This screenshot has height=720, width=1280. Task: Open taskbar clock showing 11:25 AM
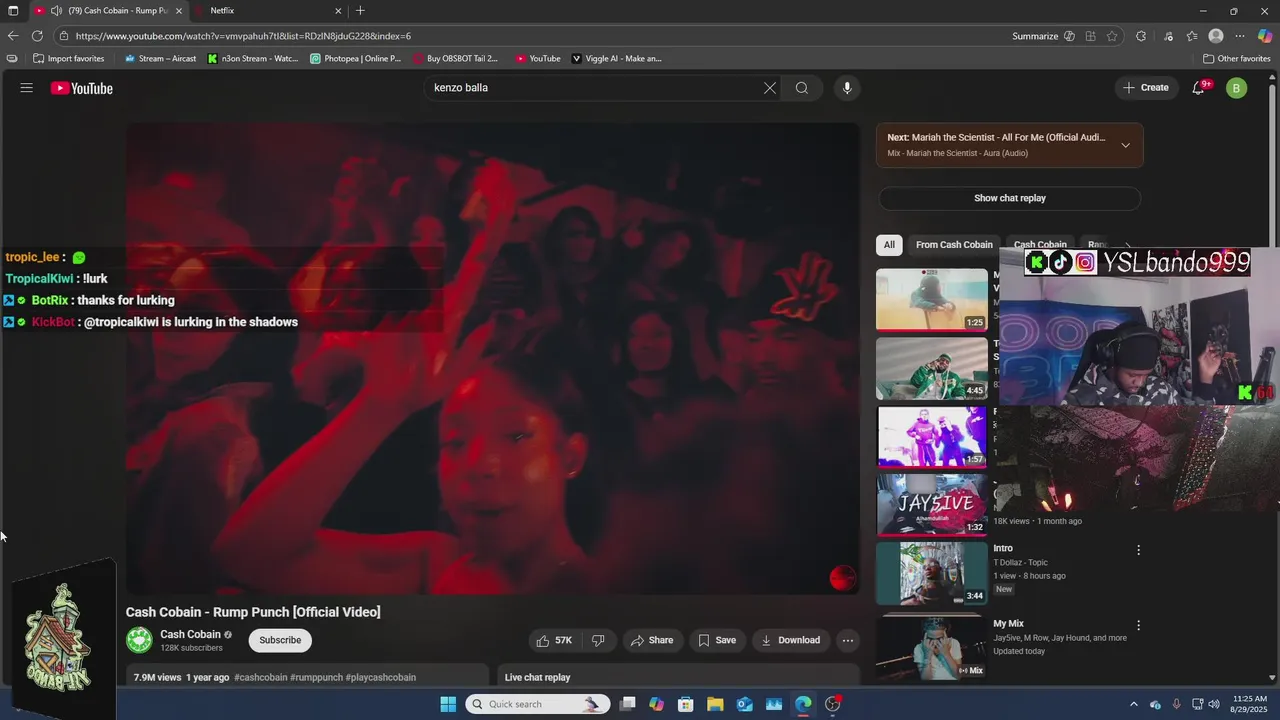point(1250,704)
